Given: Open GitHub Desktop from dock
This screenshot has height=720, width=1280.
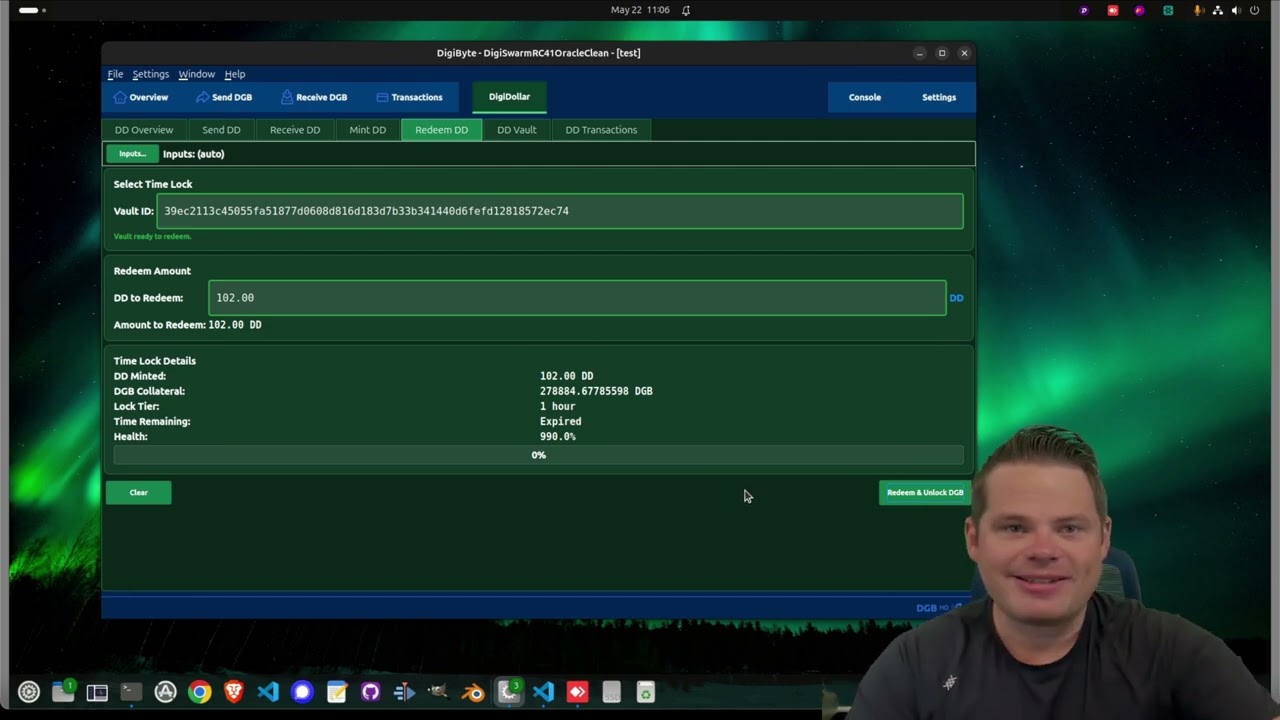Looking at the screenshot, I should [371, 692].
